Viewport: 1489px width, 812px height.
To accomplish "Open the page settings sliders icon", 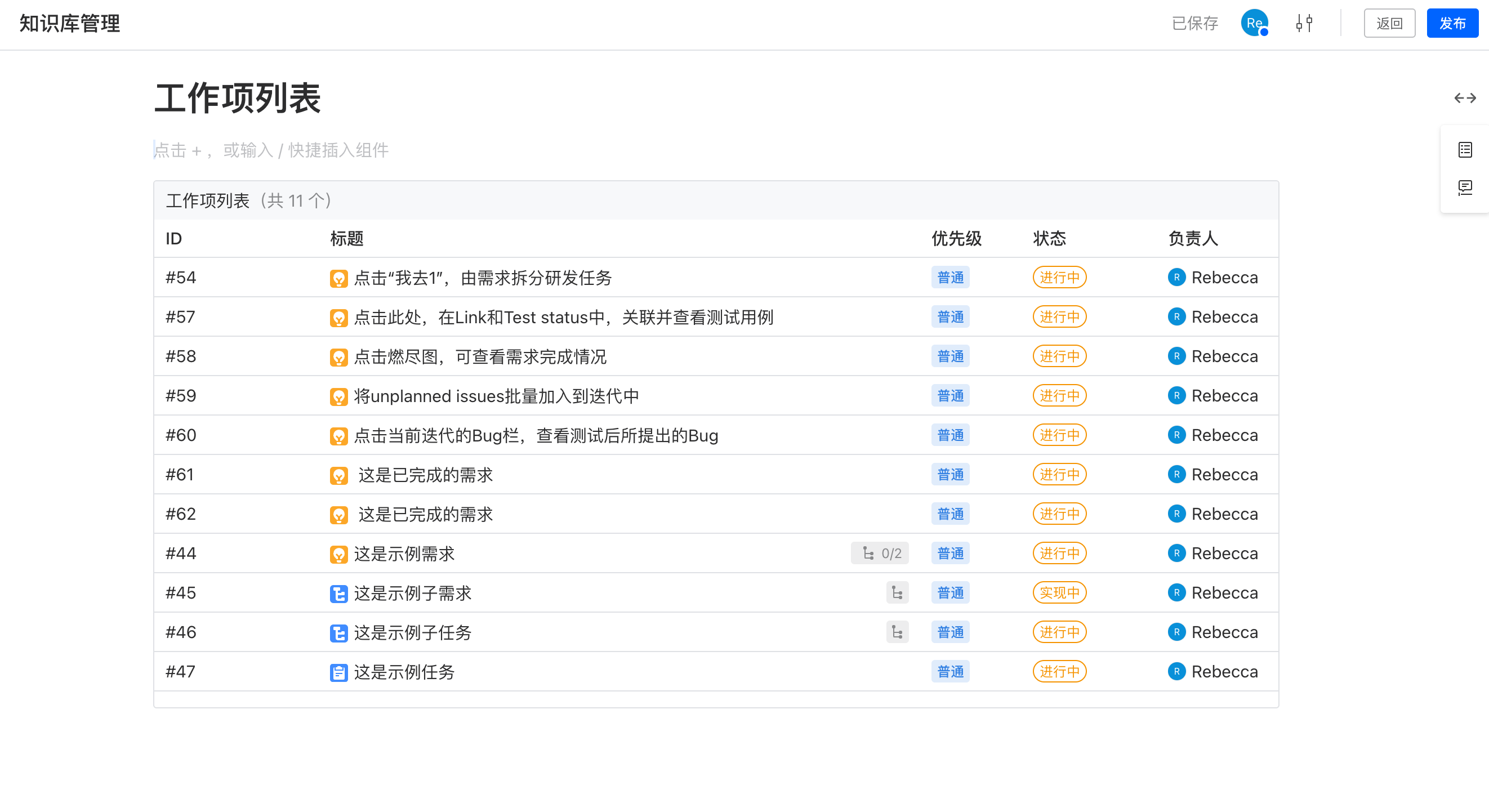I will point(1304,23).
